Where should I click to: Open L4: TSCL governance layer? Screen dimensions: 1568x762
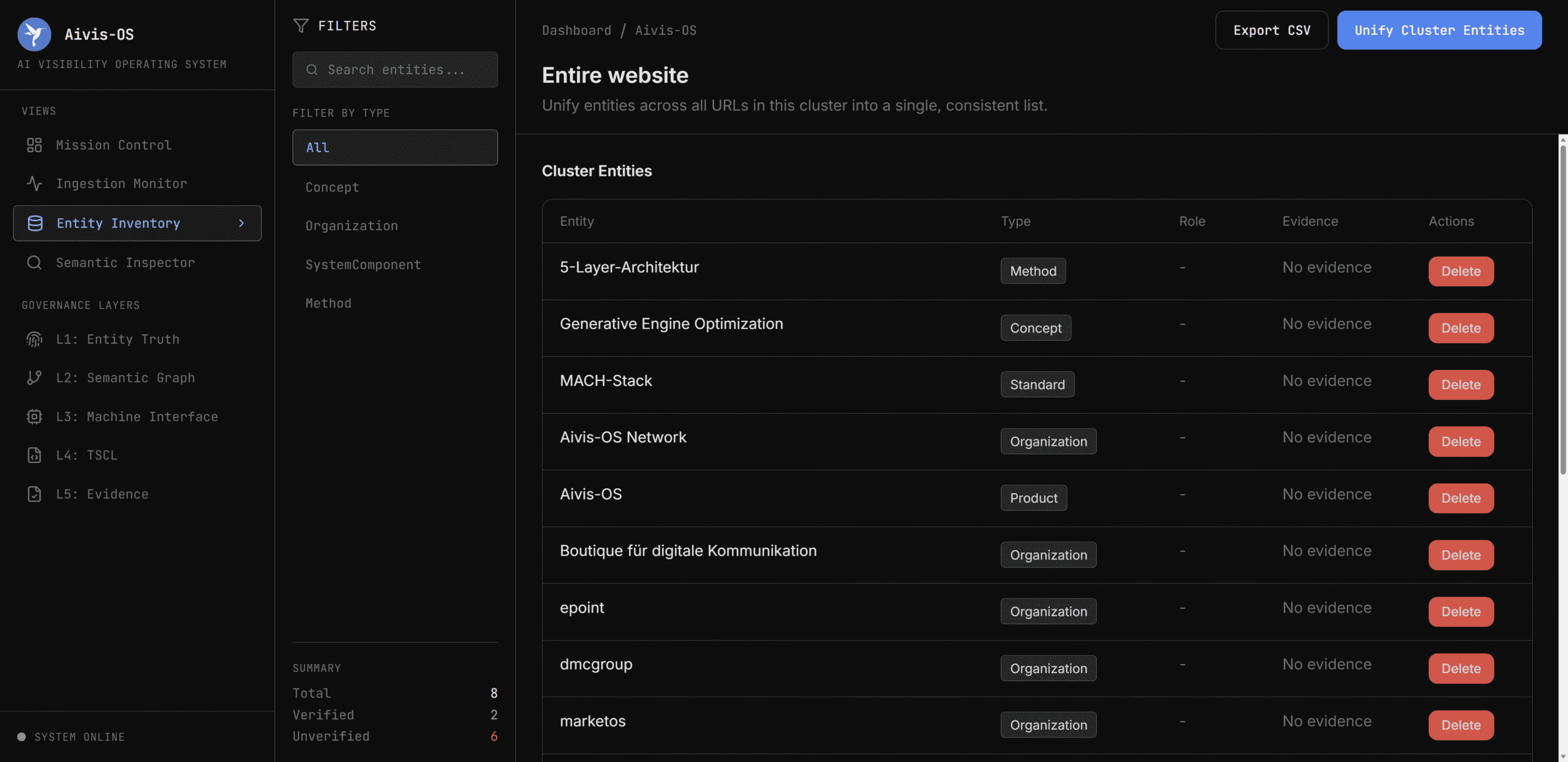click(x=86, y=455)
